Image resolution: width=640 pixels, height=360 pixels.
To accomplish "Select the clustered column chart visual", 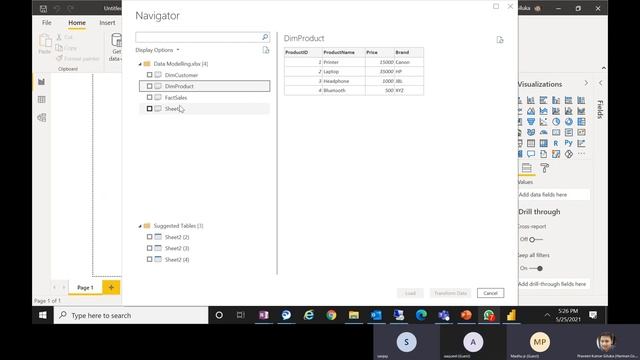I will (556, 100).
